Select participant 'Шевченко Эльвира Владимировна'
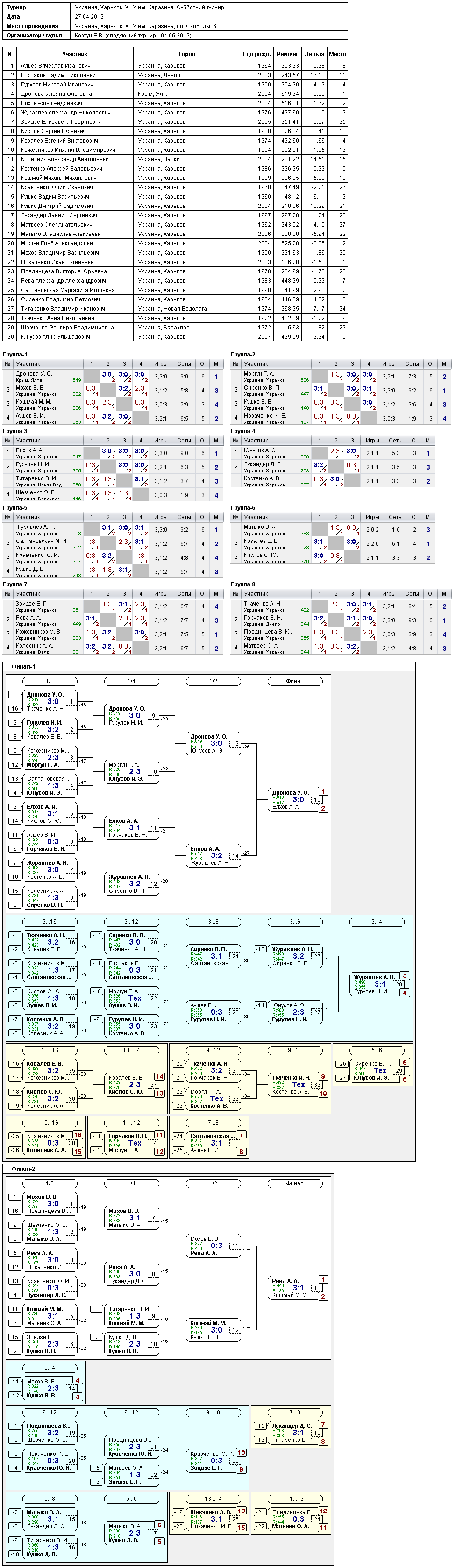This screenshot has height=1568, width=456. click(x=67, y=328)
